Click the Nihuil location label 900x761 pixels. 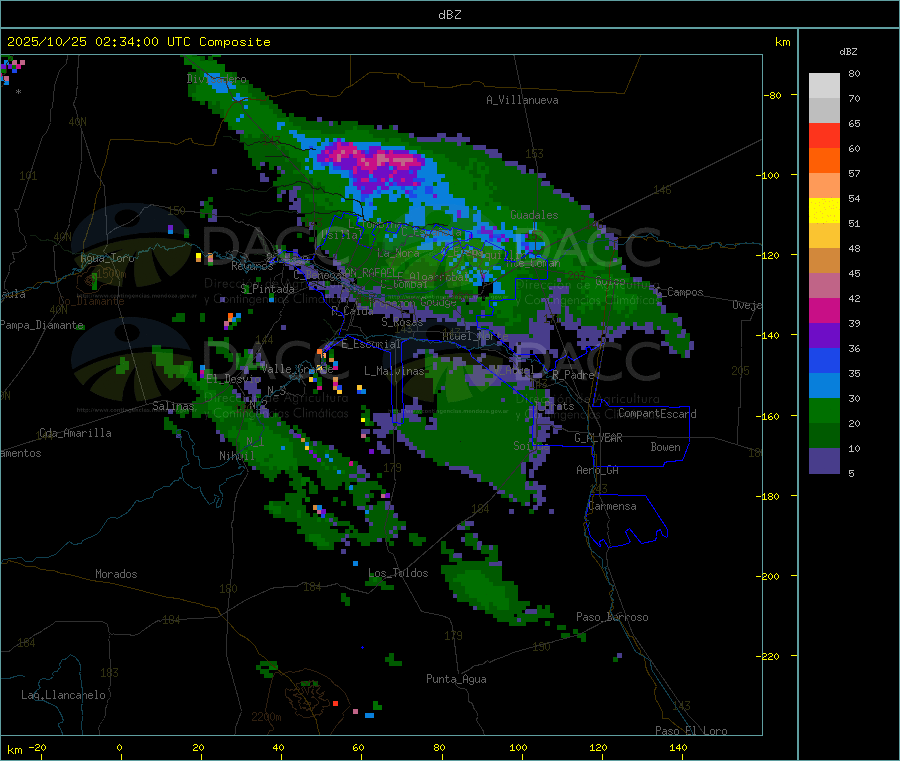coord(236,456)
